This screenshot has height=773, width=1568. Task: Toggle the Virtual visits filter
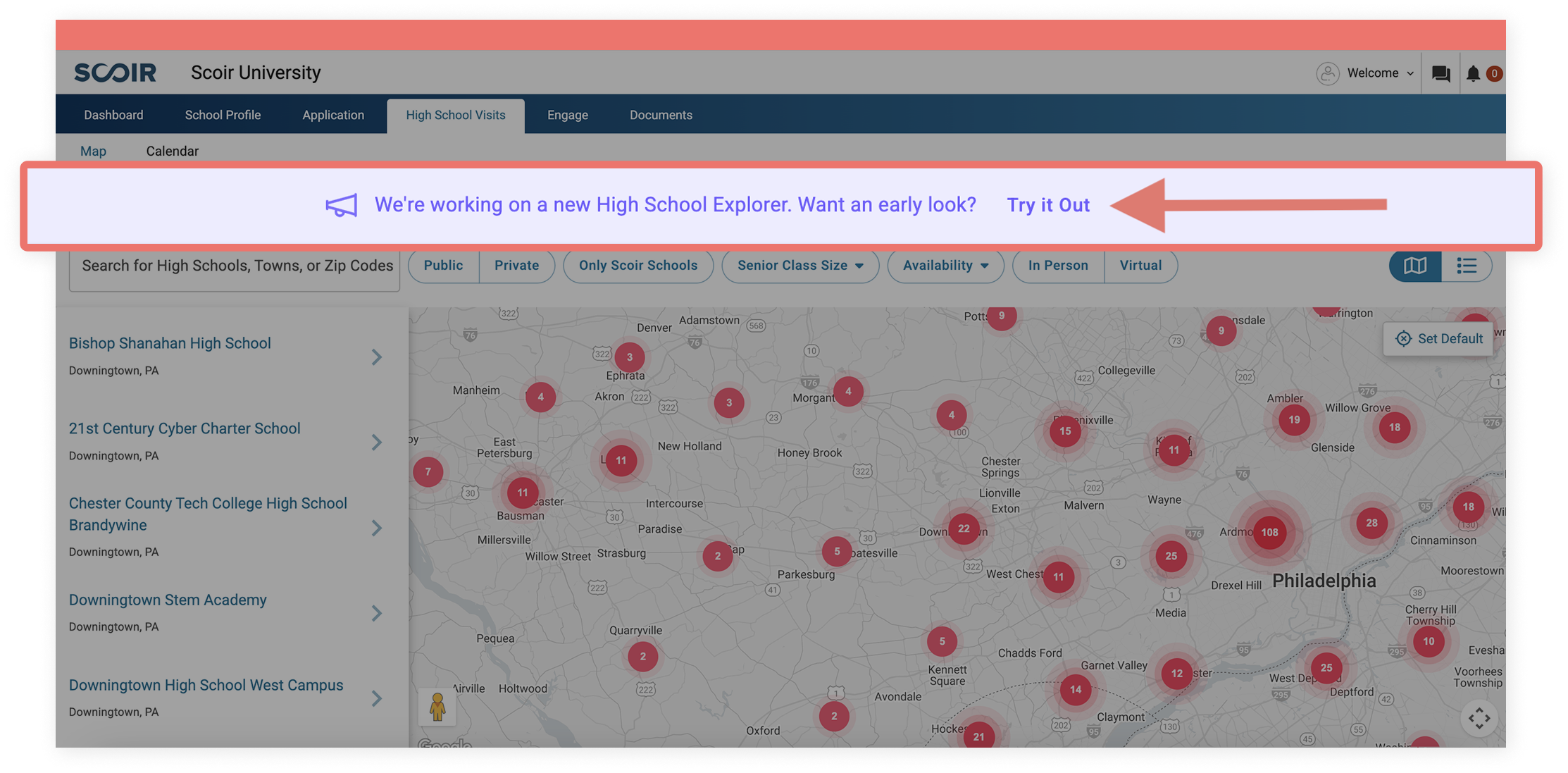[x=1140, y=266]
